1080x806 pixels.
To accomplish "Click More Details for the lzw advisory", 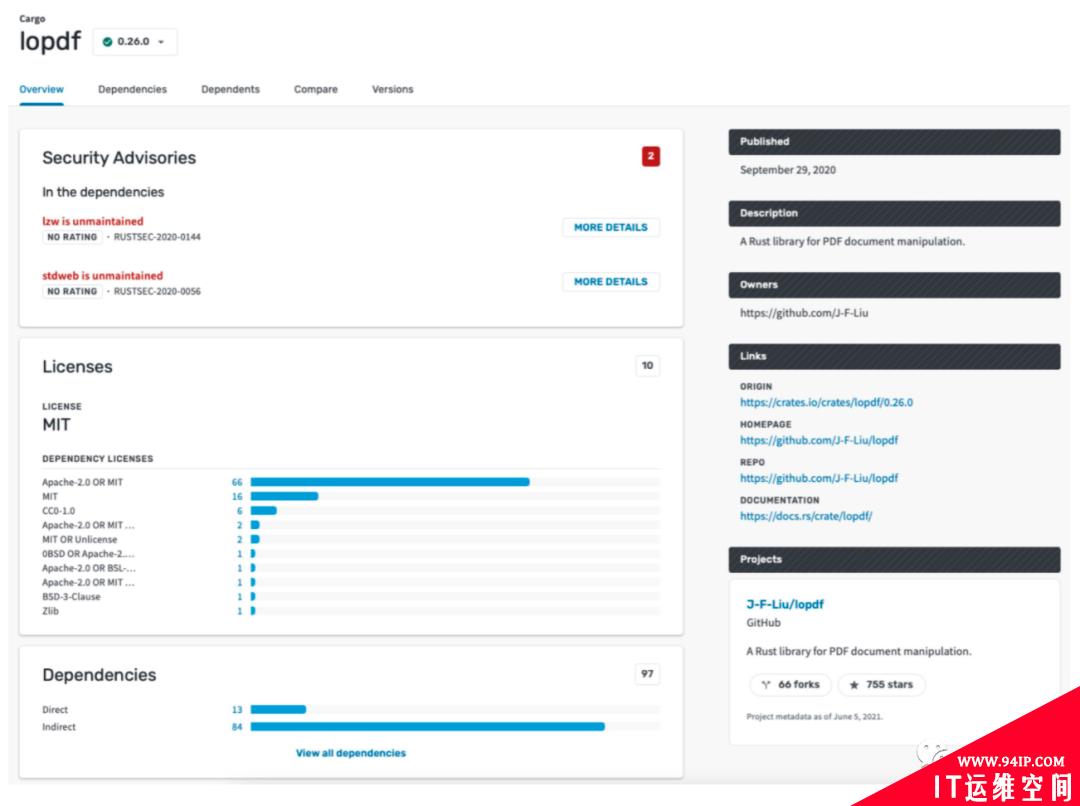I will click(x=610, y=227).
